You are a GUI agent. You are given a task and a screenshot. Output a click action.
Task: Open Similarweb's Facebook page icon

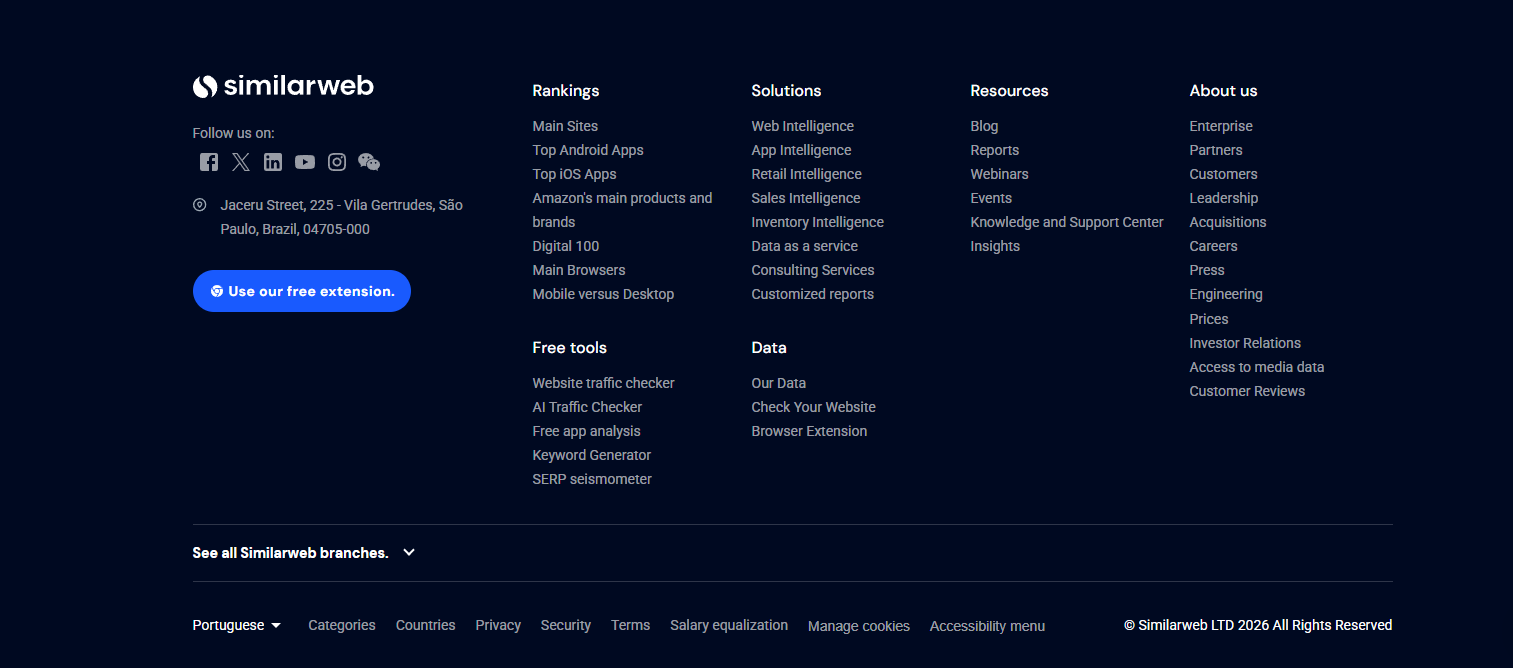pyautogui.click(x=209, y=162)
